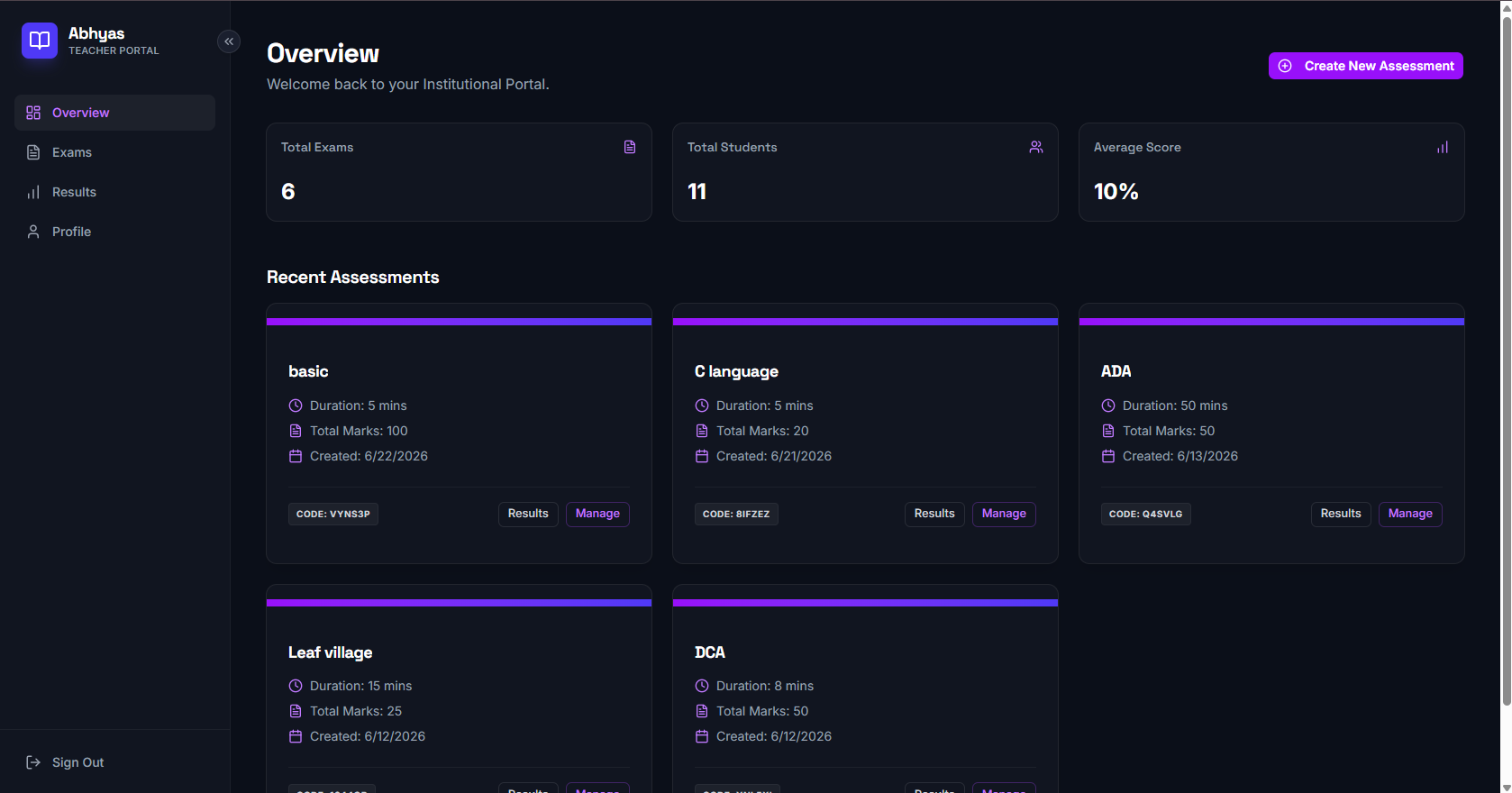The width and height of the screenshot is (1512, 793).
Task: View Results for the basic assessment
Action: click(528, 514)
